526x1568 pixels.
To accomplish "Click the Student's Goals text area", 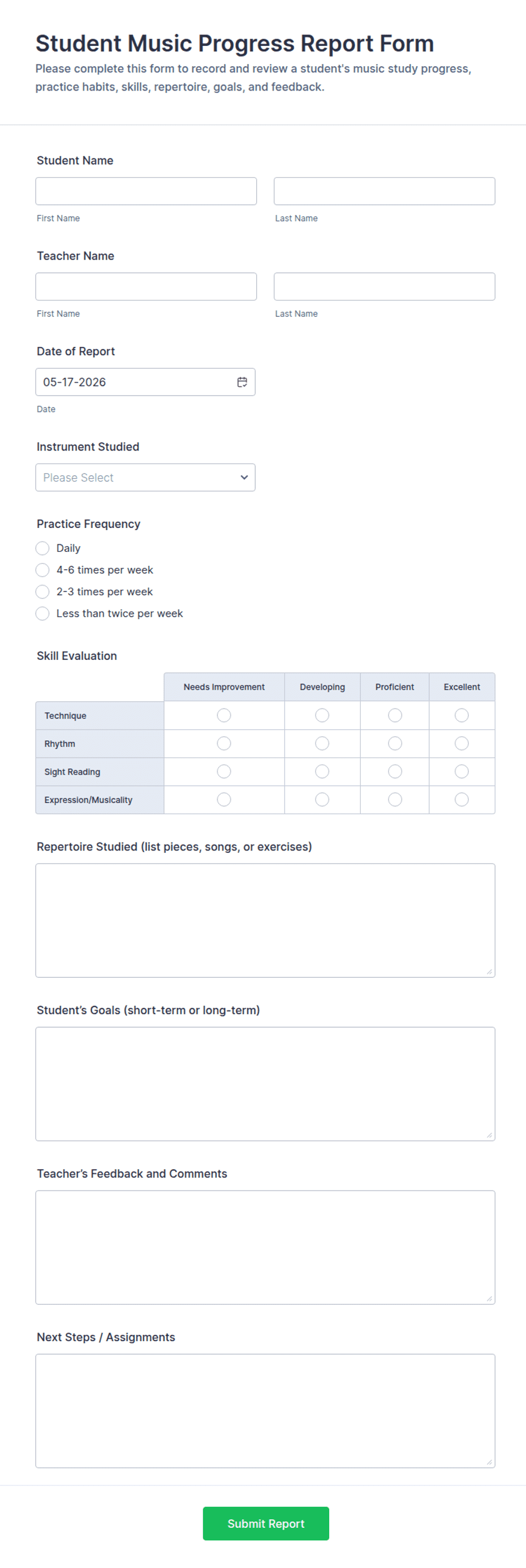I will point(265,1084).
